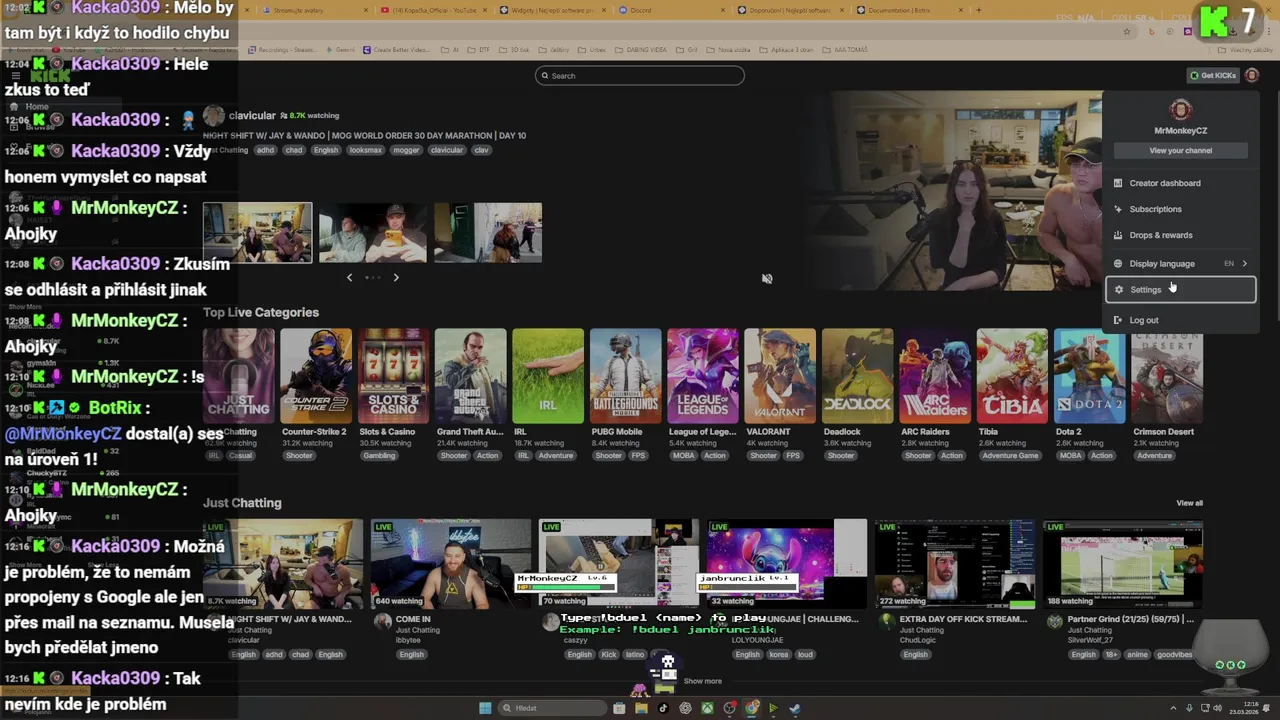
Task: Select the second featured stream thumbnail with phone
Action: (x=373, y=233)
